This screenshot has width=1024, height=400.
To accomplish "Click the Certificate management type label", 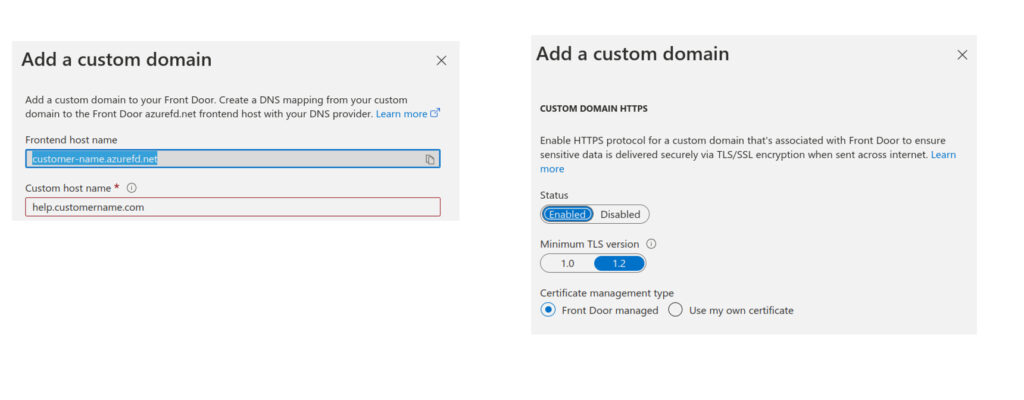I will tap(607, 293).
